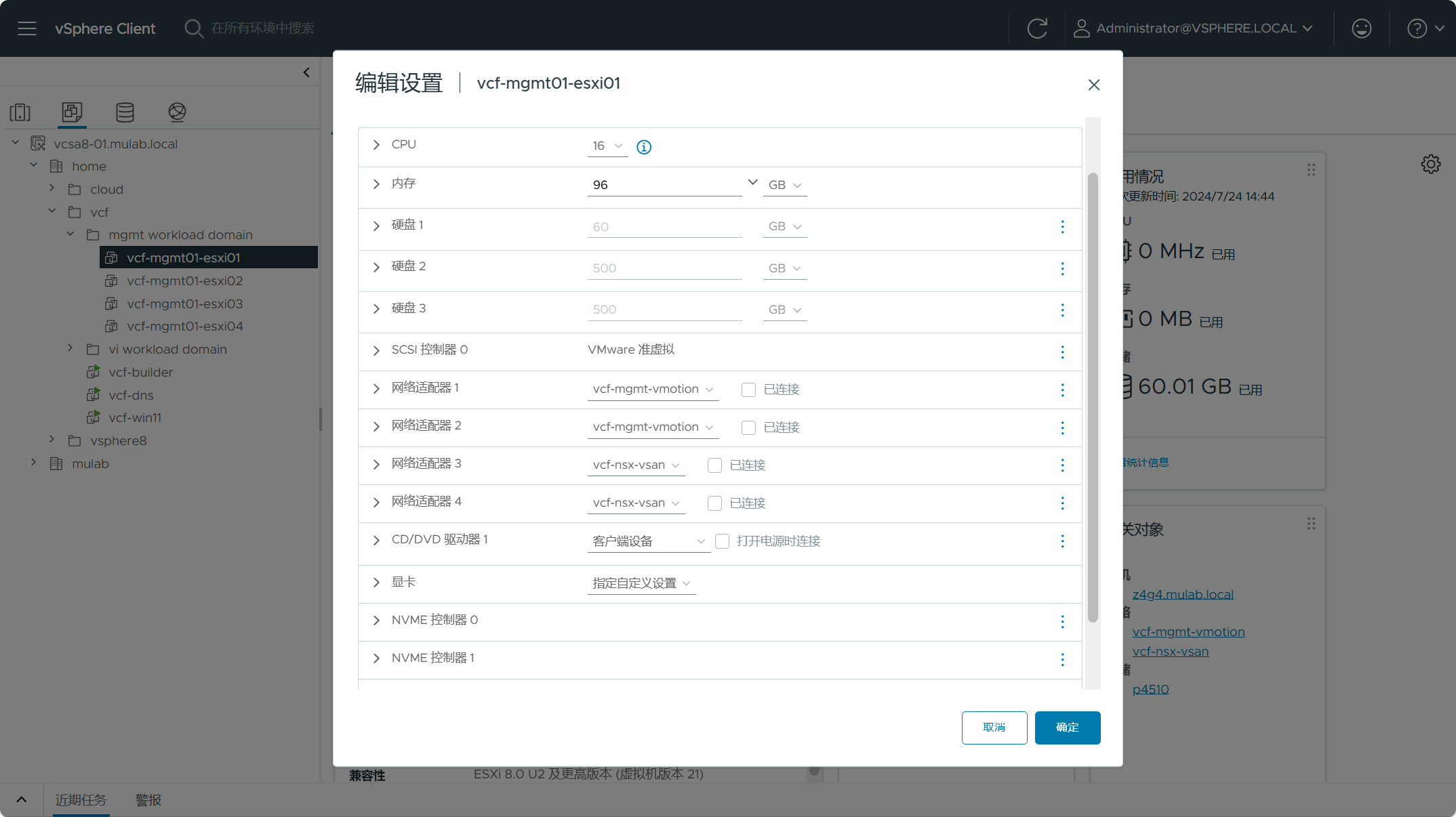Image resolution: width=1456 pixels, height=817 pixels.
Task: Open actions menu for 网络适配器 1
Action: 1062,390
